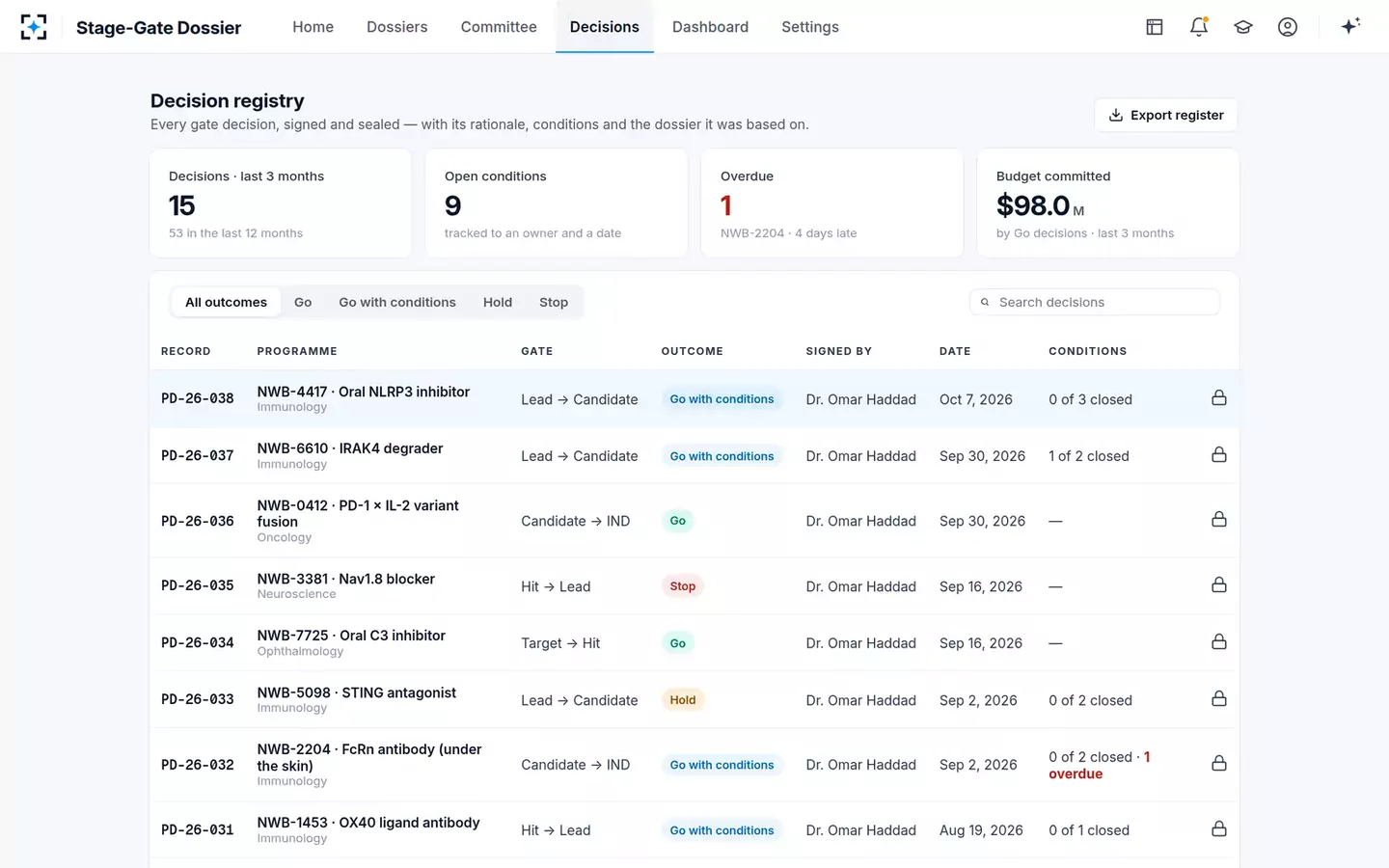Open the Dossiers tab

tap(397, 27)
